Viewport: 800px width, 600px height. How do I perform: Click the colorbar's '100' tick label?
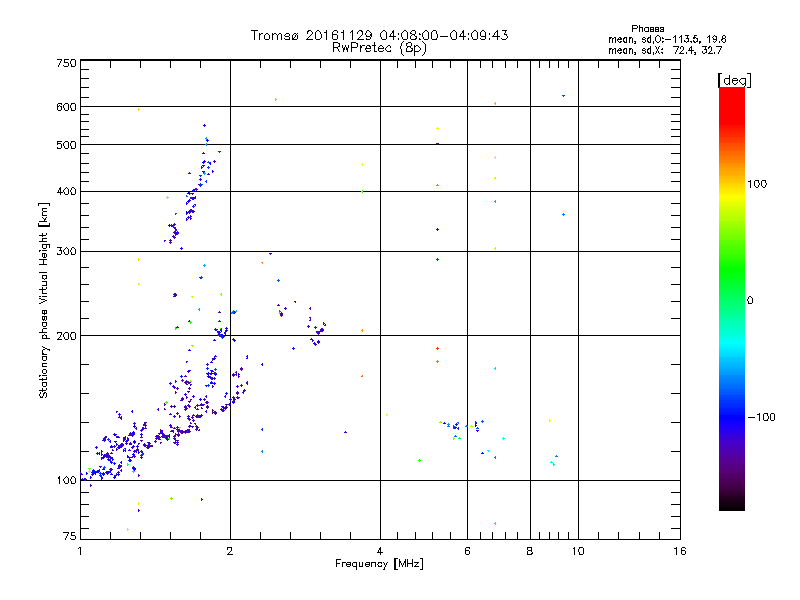click(757, 184)
